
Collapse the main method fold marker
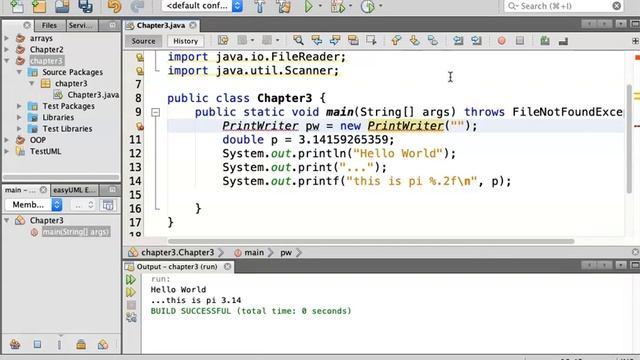(156, 112)
